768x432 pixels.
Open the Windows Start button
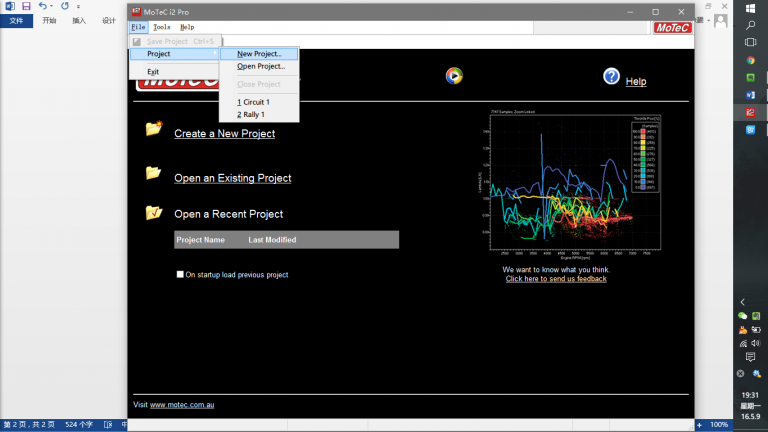click(x=750, y=8)
